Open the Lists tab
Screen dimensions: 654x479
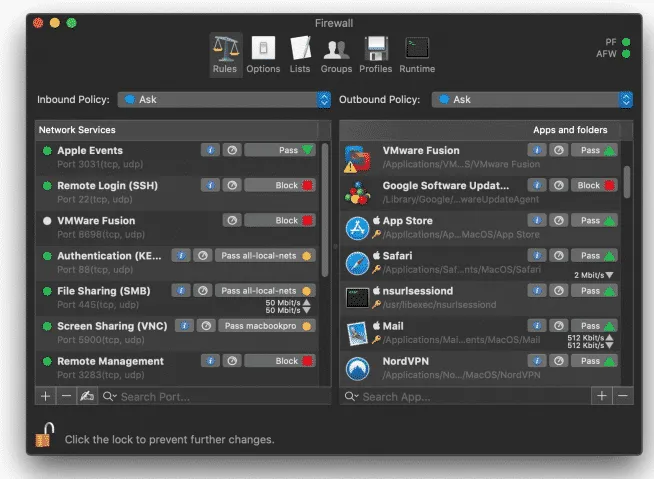pyautogui.click(x=300, y=55)
